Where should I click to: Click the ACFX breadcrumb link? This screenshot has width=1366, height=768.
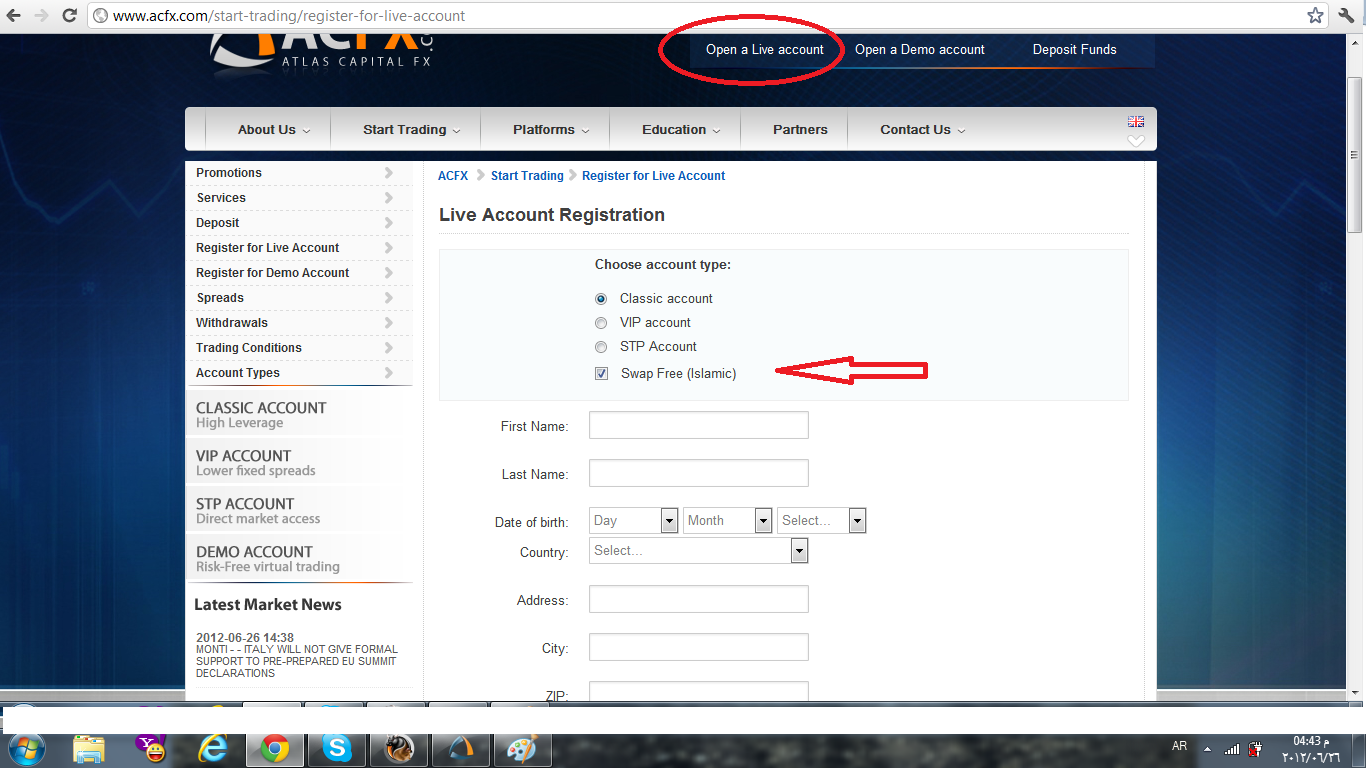453,176
